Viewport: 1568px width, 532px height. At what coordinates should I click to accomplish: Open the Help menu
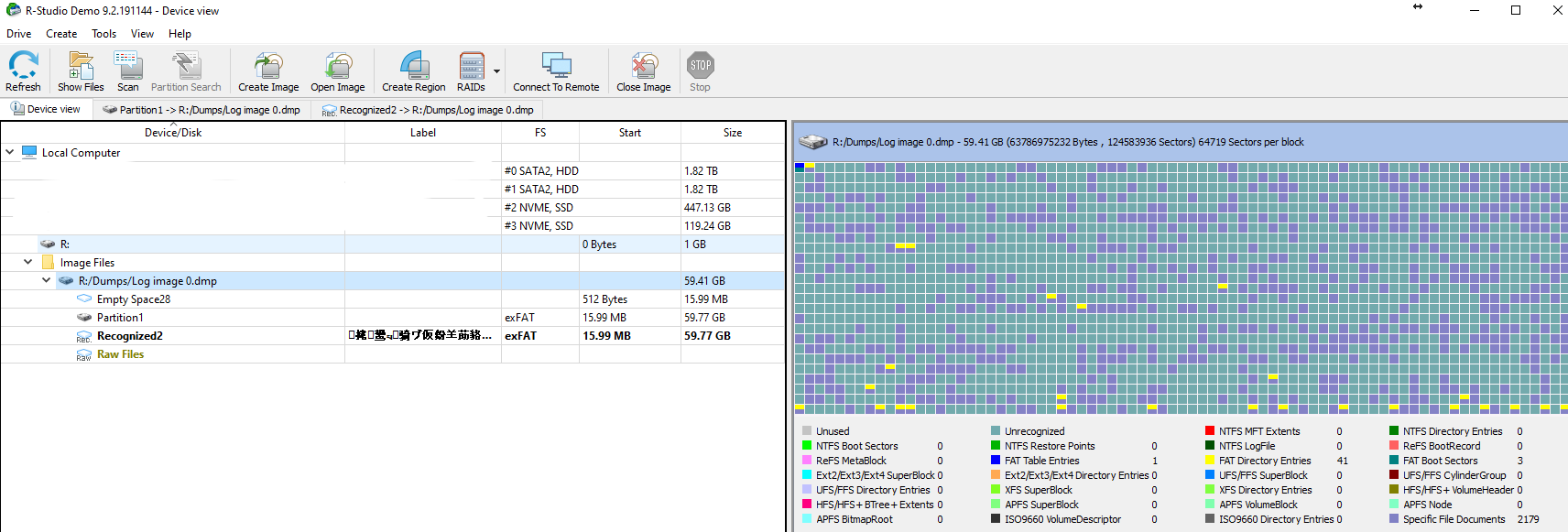coord(180,34)
